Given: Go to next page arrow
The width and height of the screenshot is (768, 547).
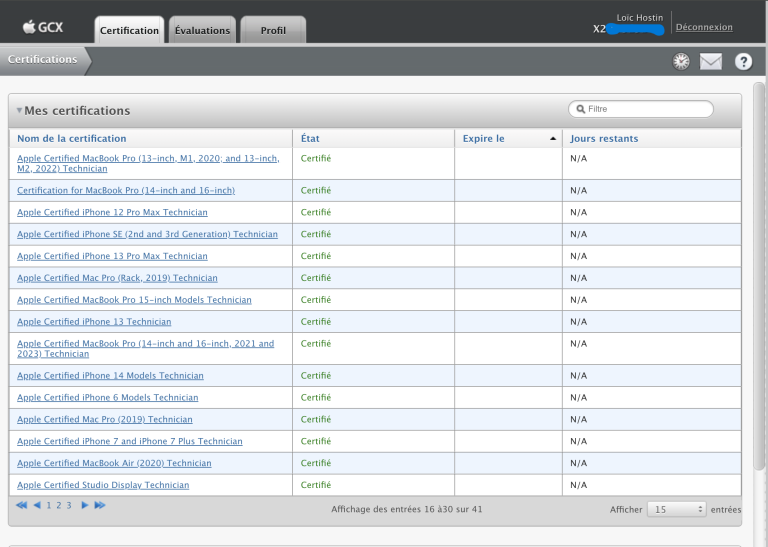Looking at the screenshot, I should point(85,505).
